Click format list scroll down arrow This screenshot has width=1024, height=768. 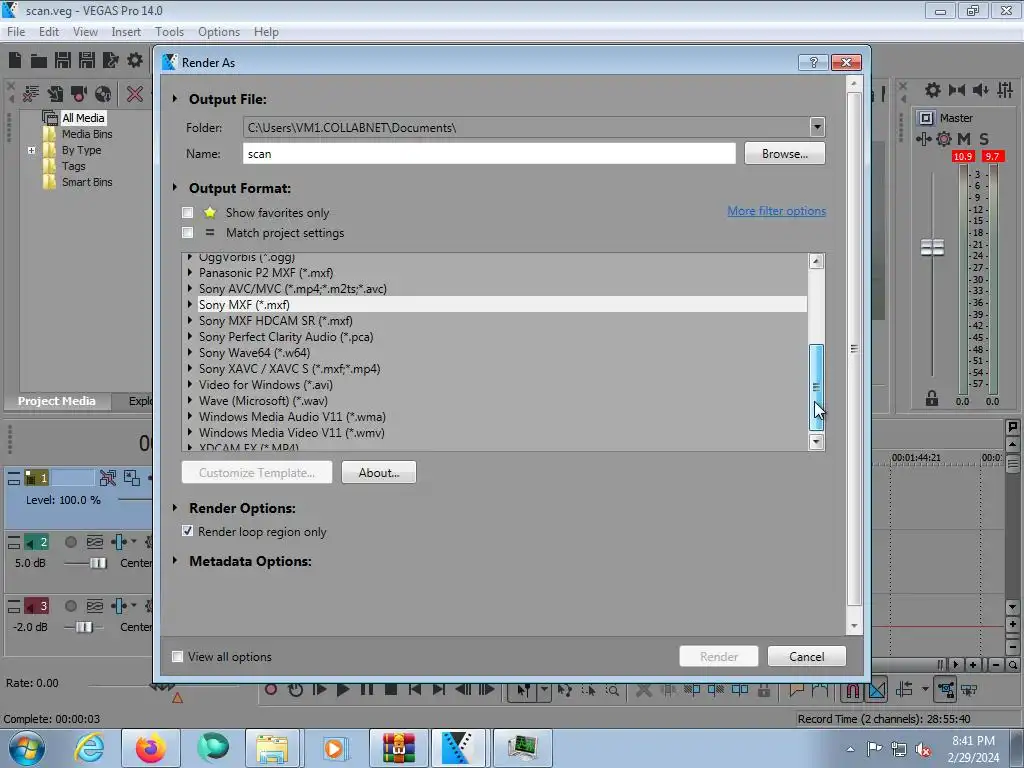(816, 442)
